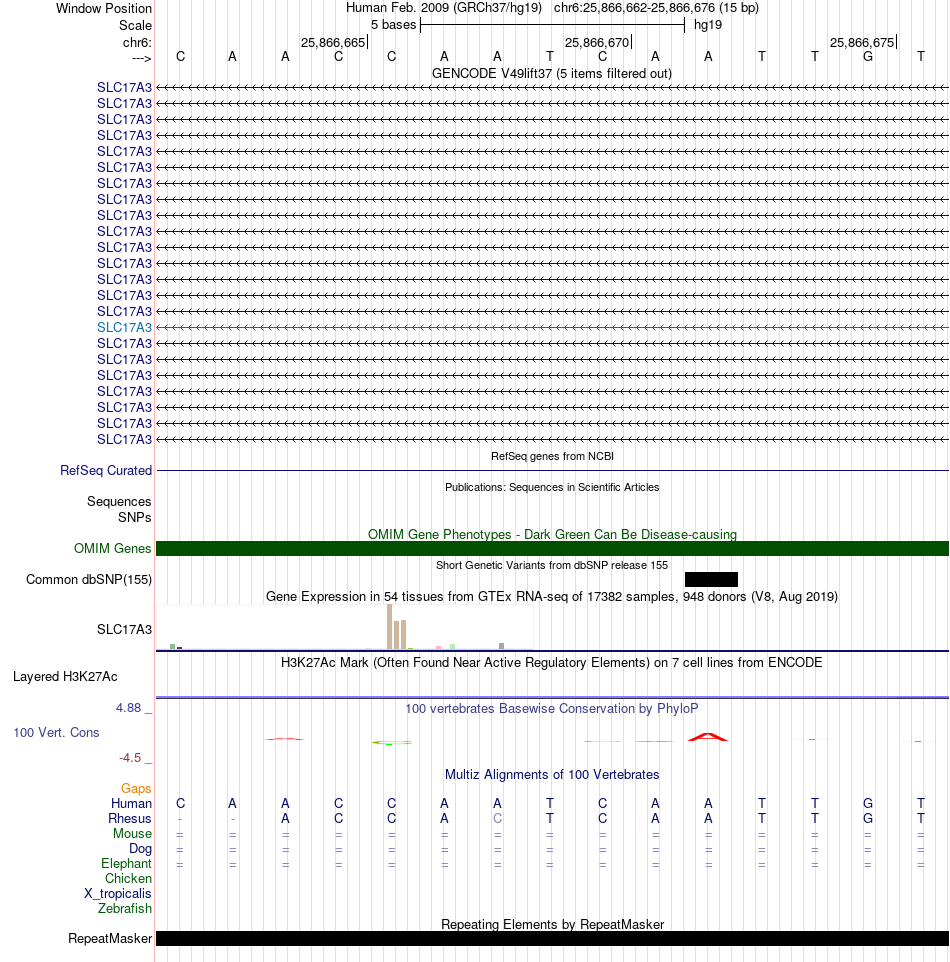Image resolution: width=950 pixels, height=962 pixels.
Task: Click the Rhesus species row label
Action: pos(129,819)
